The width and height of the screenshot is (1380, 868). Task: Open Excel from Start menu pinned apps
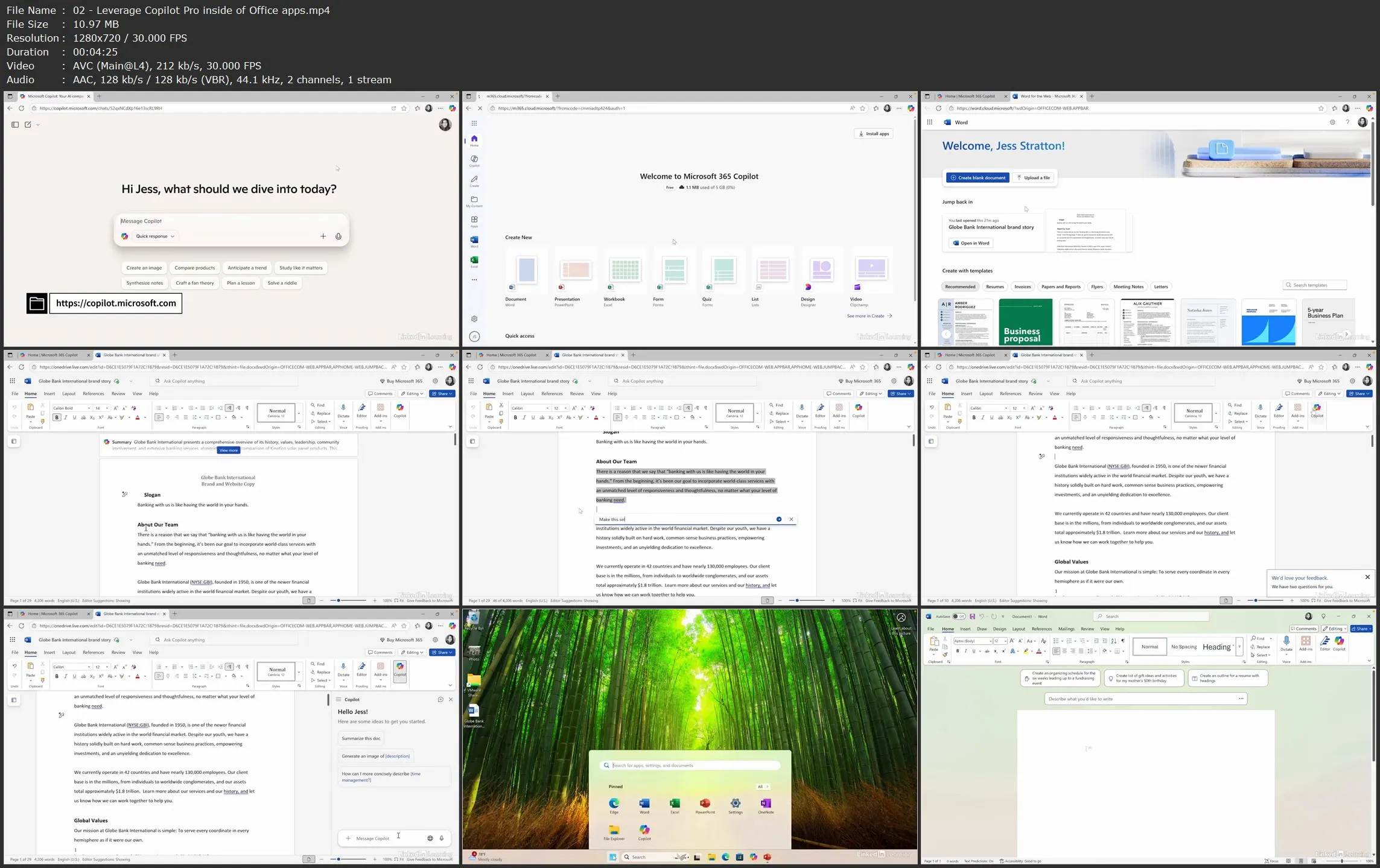pyautogui.click(x=675, y=806)
